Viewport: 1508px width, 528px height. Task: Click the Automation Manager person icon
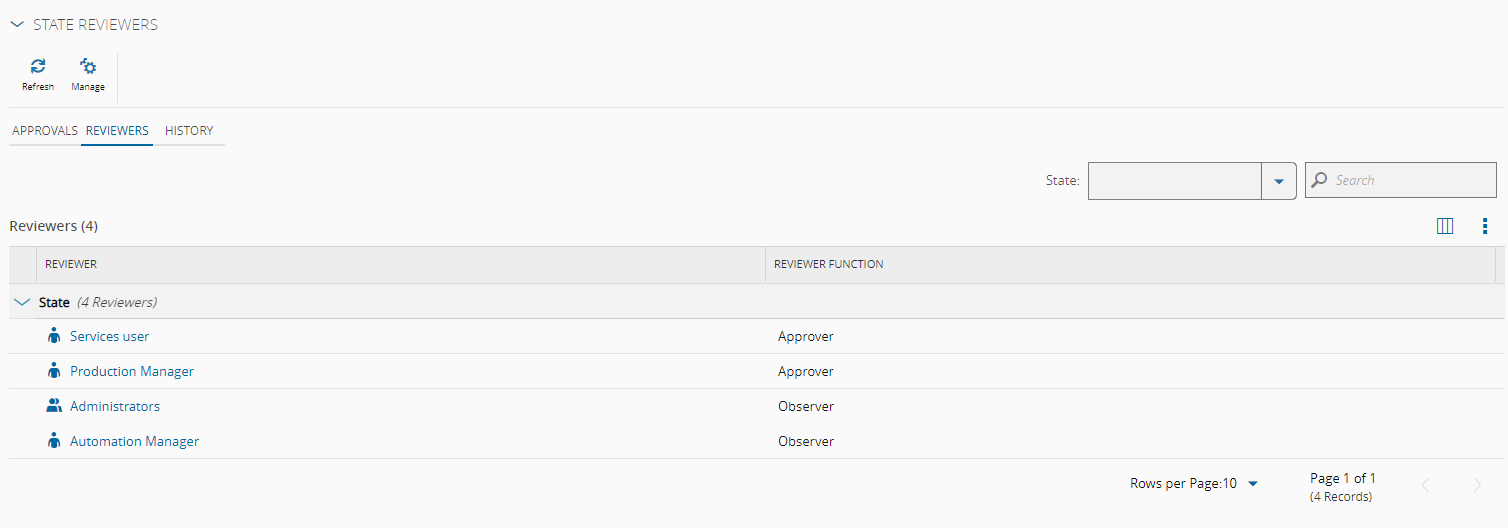54,441
